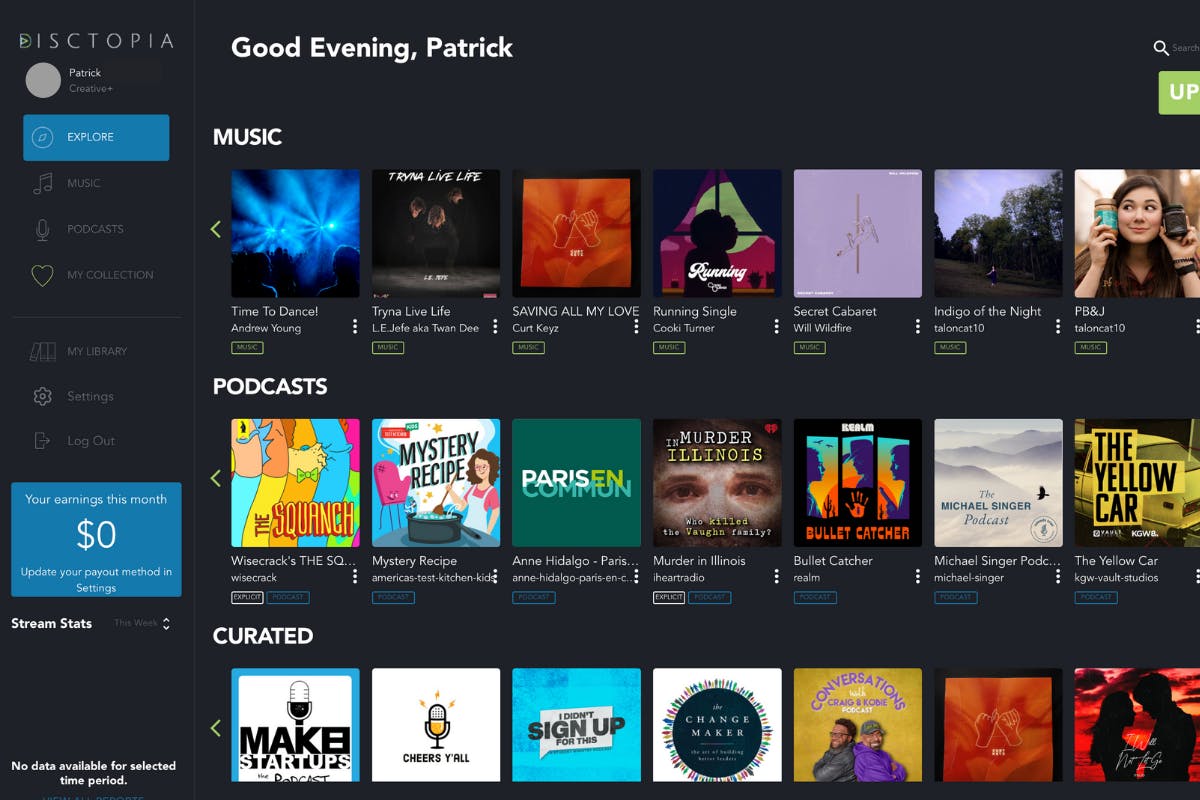The image size is (1200, 800).
Task: Open the Secret Cabaret album cover
Action: (x=858, y=233)
